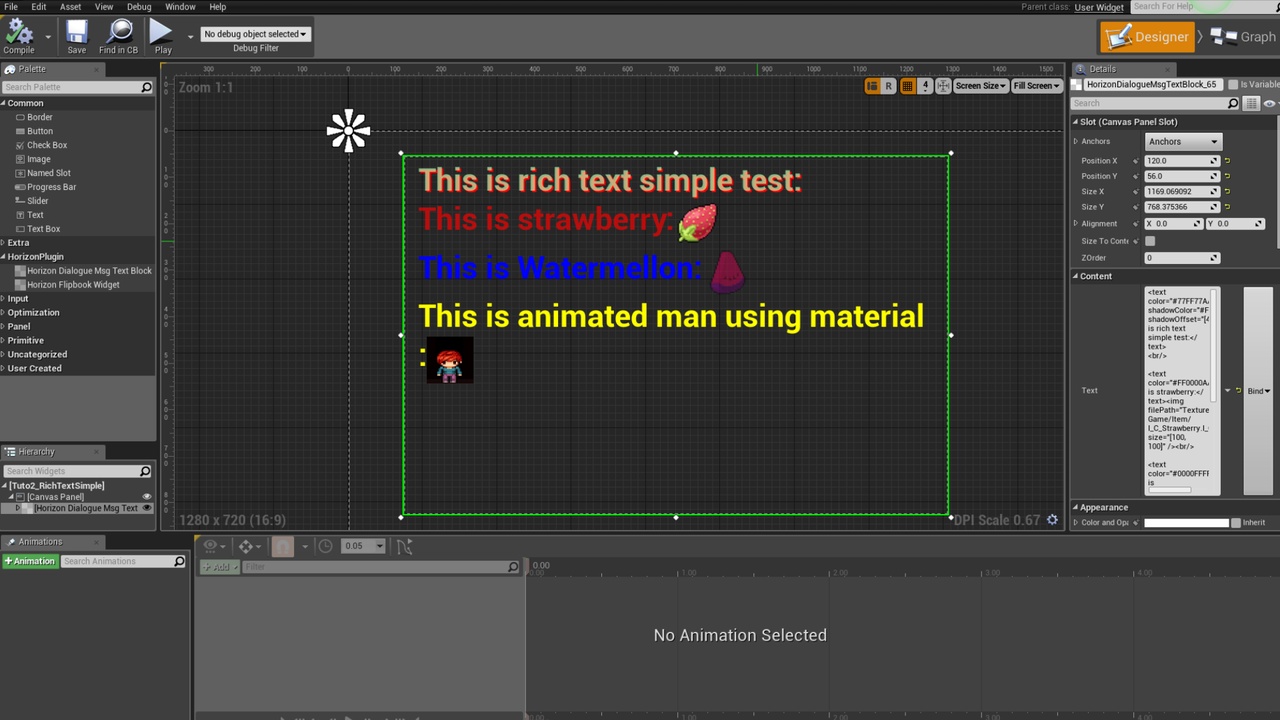
Task: Open DPI scale settings gear
Action: (x=1052, y=520)
